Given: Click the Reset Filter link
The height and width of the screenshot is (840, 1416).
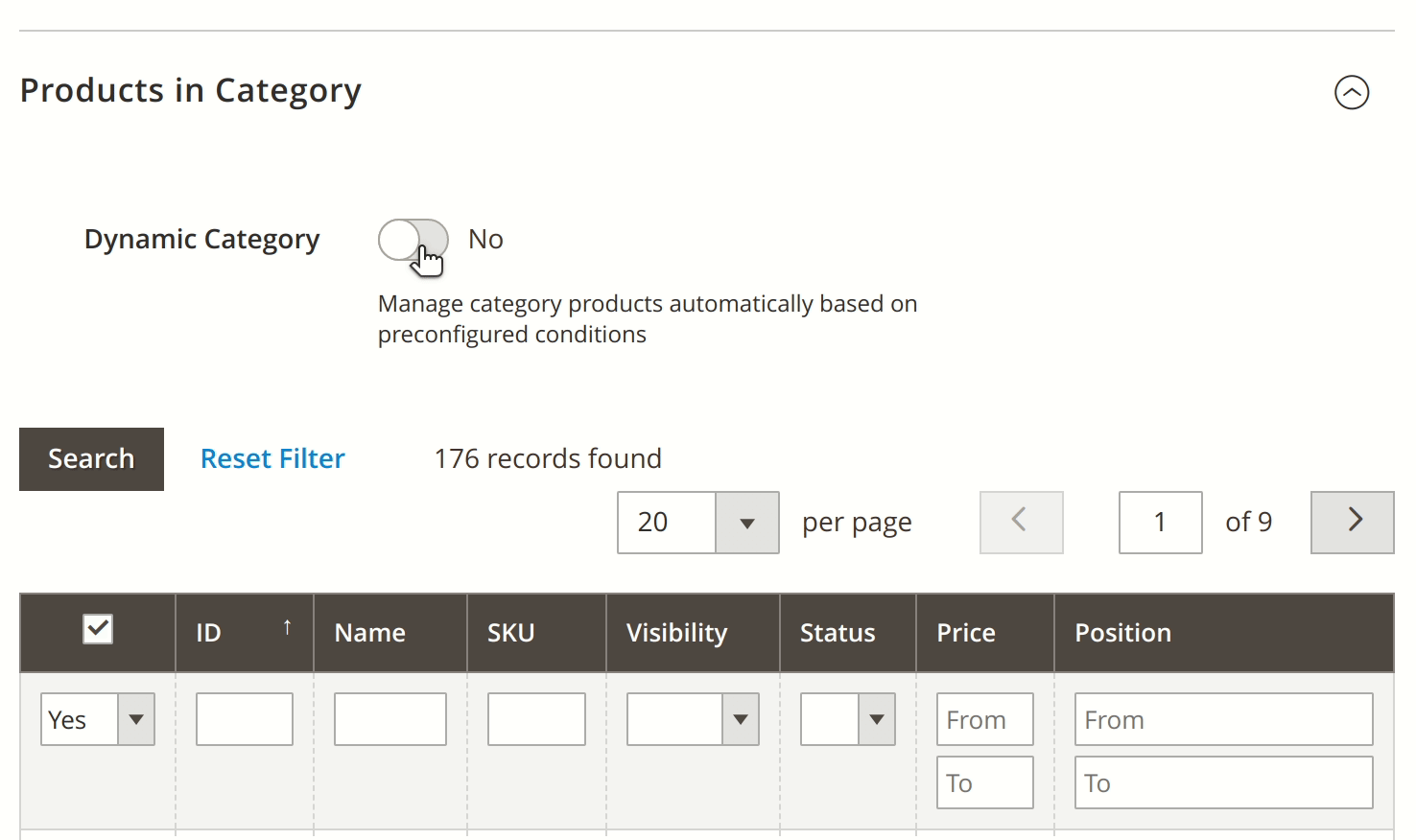Looking at the screenshot, I should [x=272, y=459].
